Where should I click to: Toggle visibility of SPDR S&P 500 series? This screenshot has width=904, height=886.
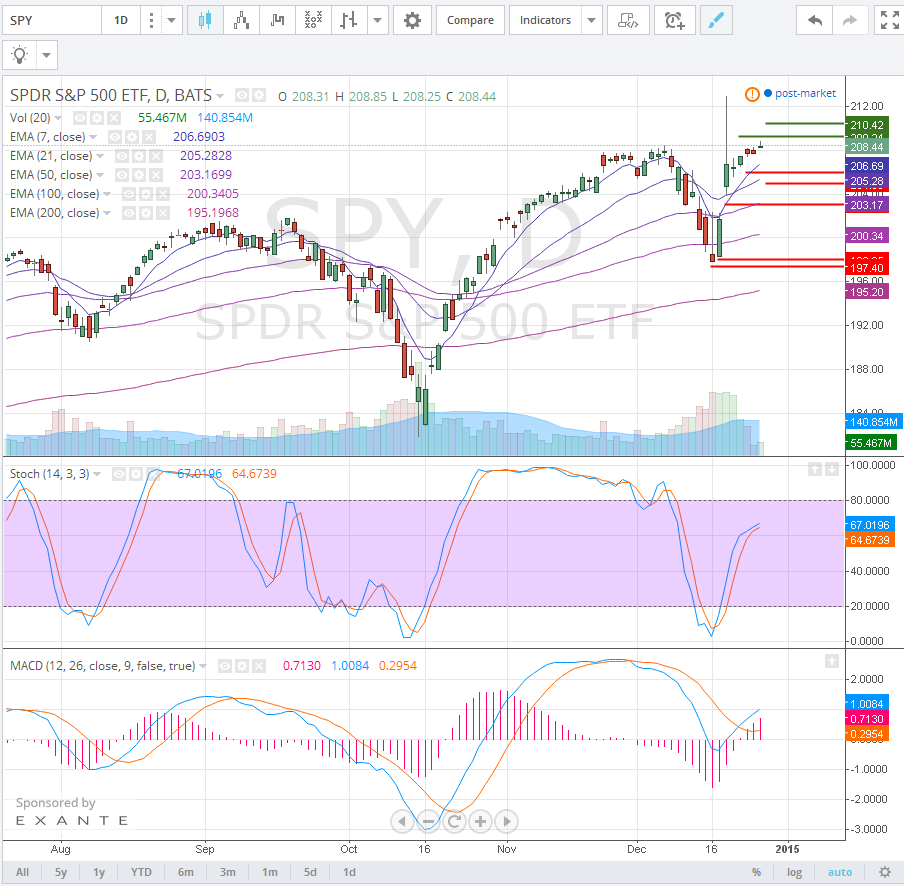click(242, 95)
